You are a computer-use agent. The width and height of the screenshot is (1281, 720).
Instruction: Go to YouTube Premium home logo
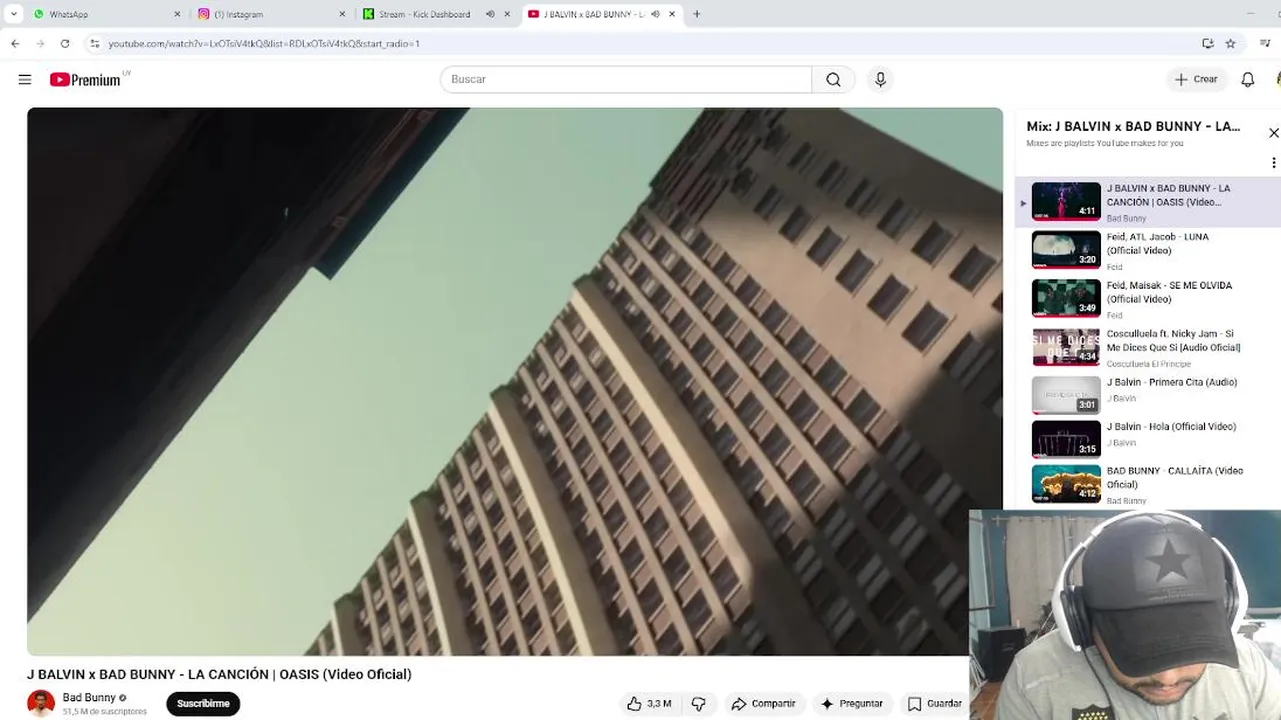(86, 79)
